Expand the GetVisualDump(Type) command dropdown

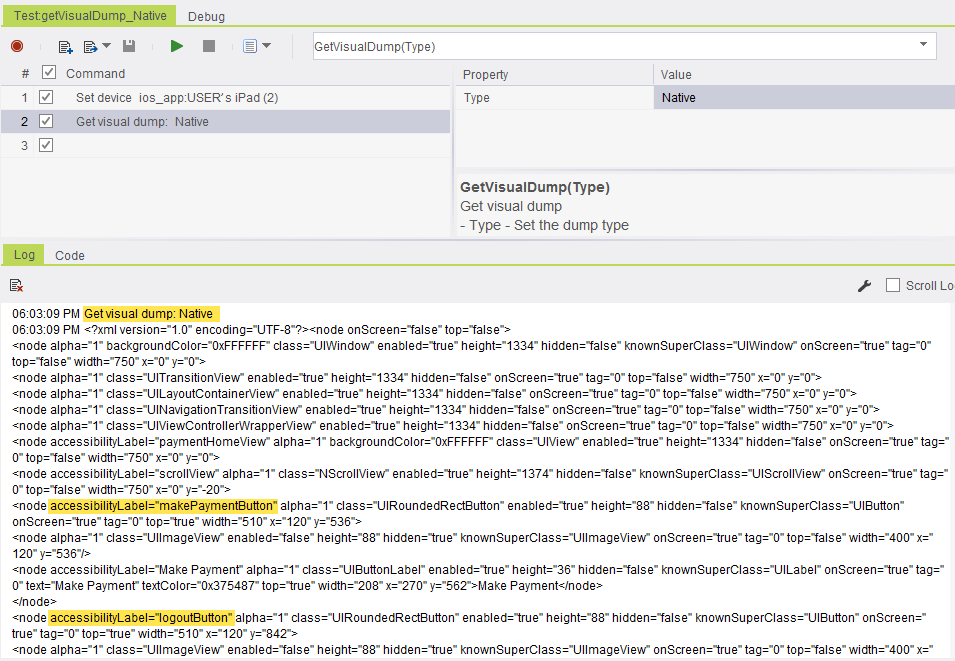pyautogui.click(x=923, y=46)
